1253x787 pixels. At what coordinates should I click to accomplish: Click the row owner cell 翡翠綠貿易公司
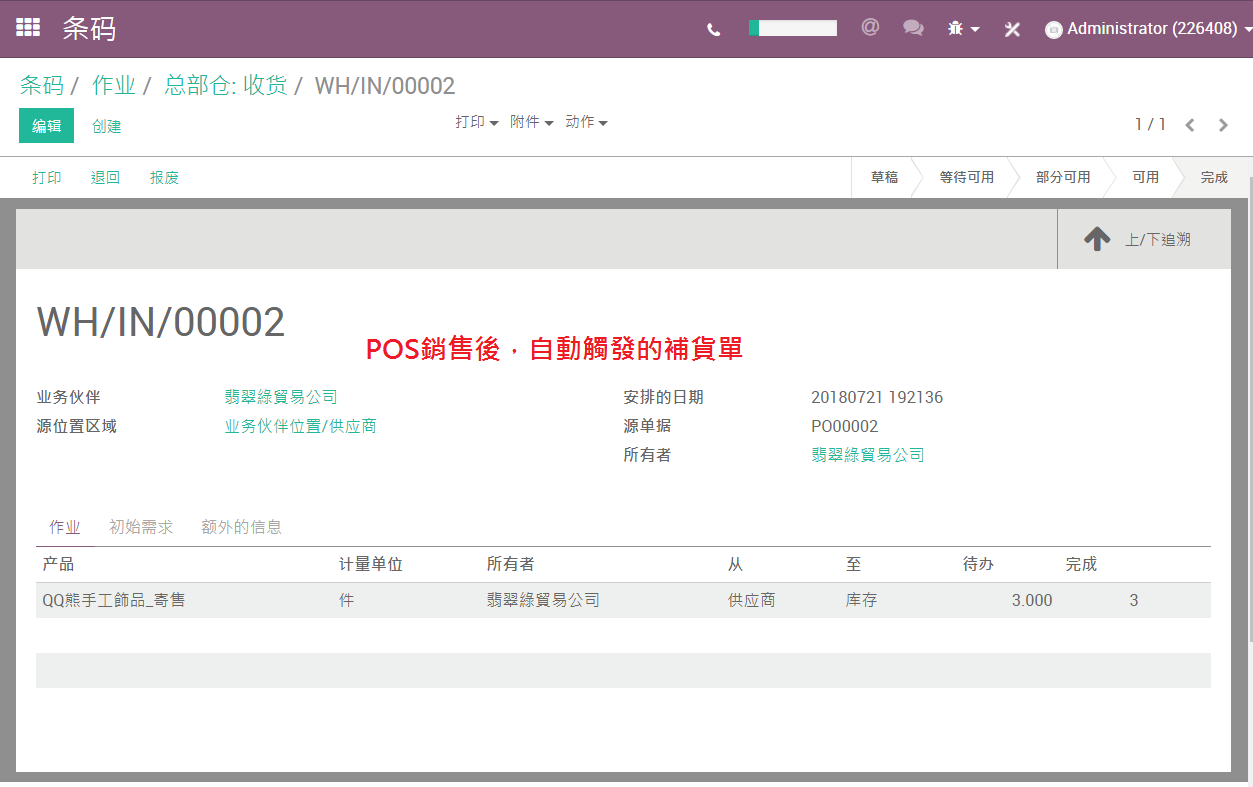pyautogui.click(x=543, y=600)
